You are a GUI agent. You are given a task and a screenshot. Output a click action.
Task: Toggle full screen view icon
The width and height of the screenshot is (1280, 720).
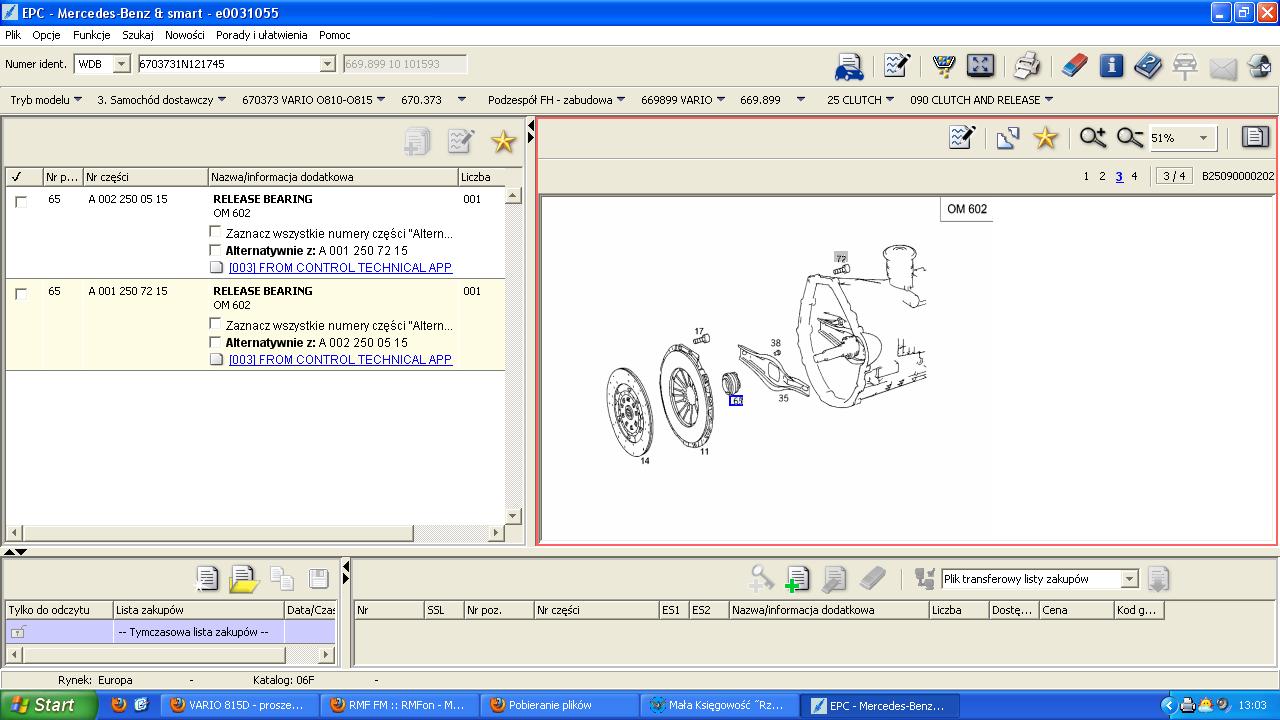(x=981, y=66)
